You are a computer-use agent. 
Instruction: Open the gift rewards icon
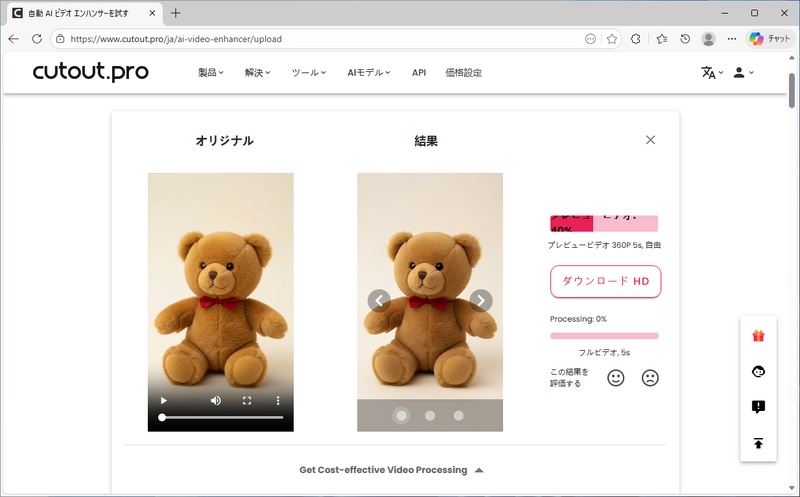(x=759, y=336)
